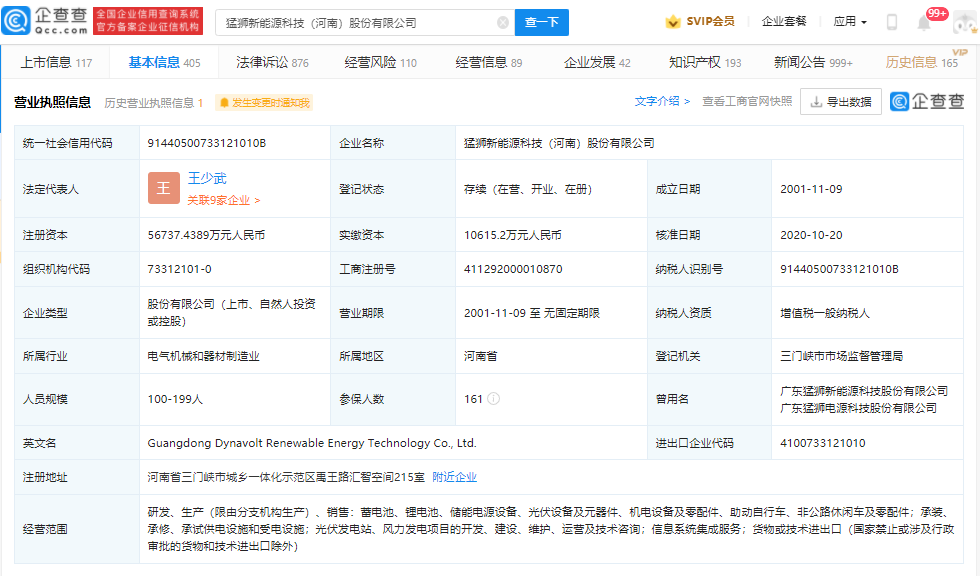Select 三门峡市市场监督管理局 cell
The width and height of the screenshot is (980, 576).
pyautogui.click(x=841, y=356)
